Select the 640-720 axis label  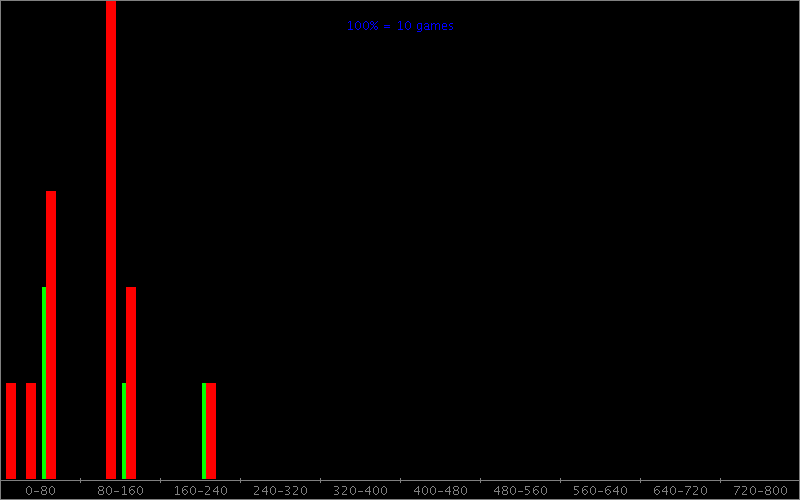click(681, 491)
